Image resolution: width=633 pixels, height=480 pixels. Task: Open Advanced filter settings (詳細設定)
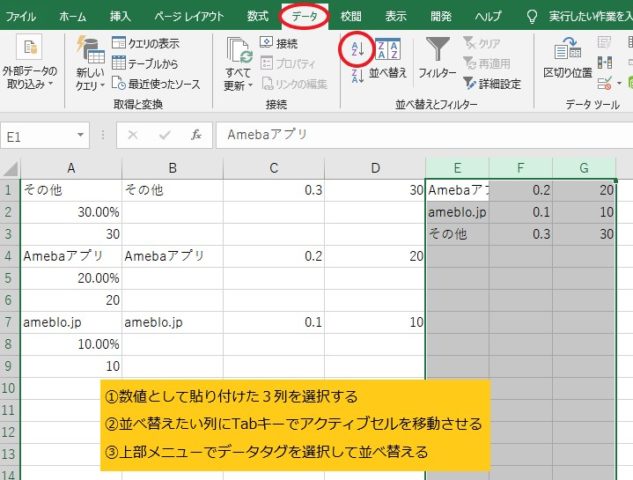492,84
